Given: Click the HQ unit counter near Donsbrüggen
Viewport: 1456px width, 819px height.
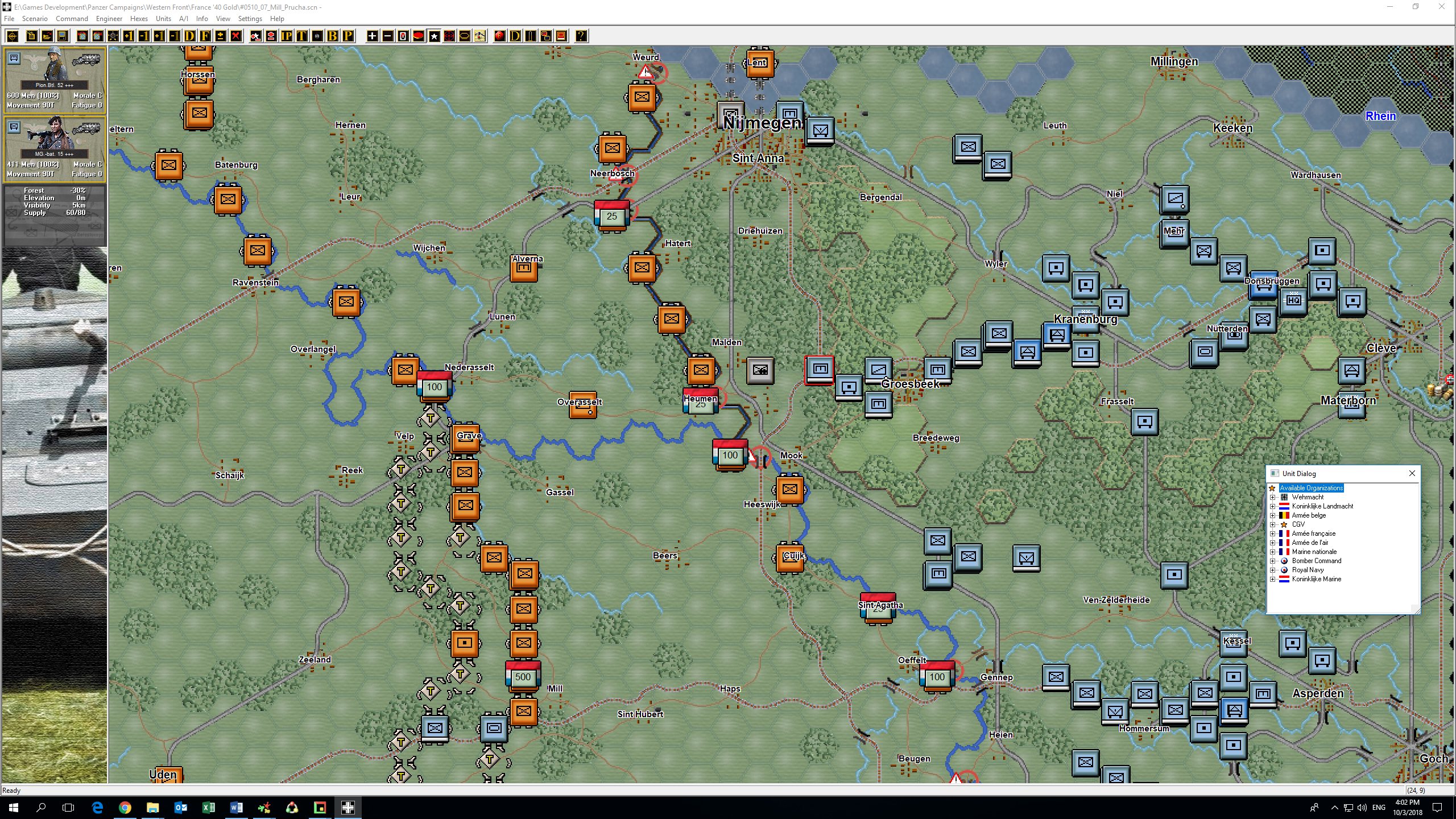Looking at the screenshot, I should tap(1293, 300).
